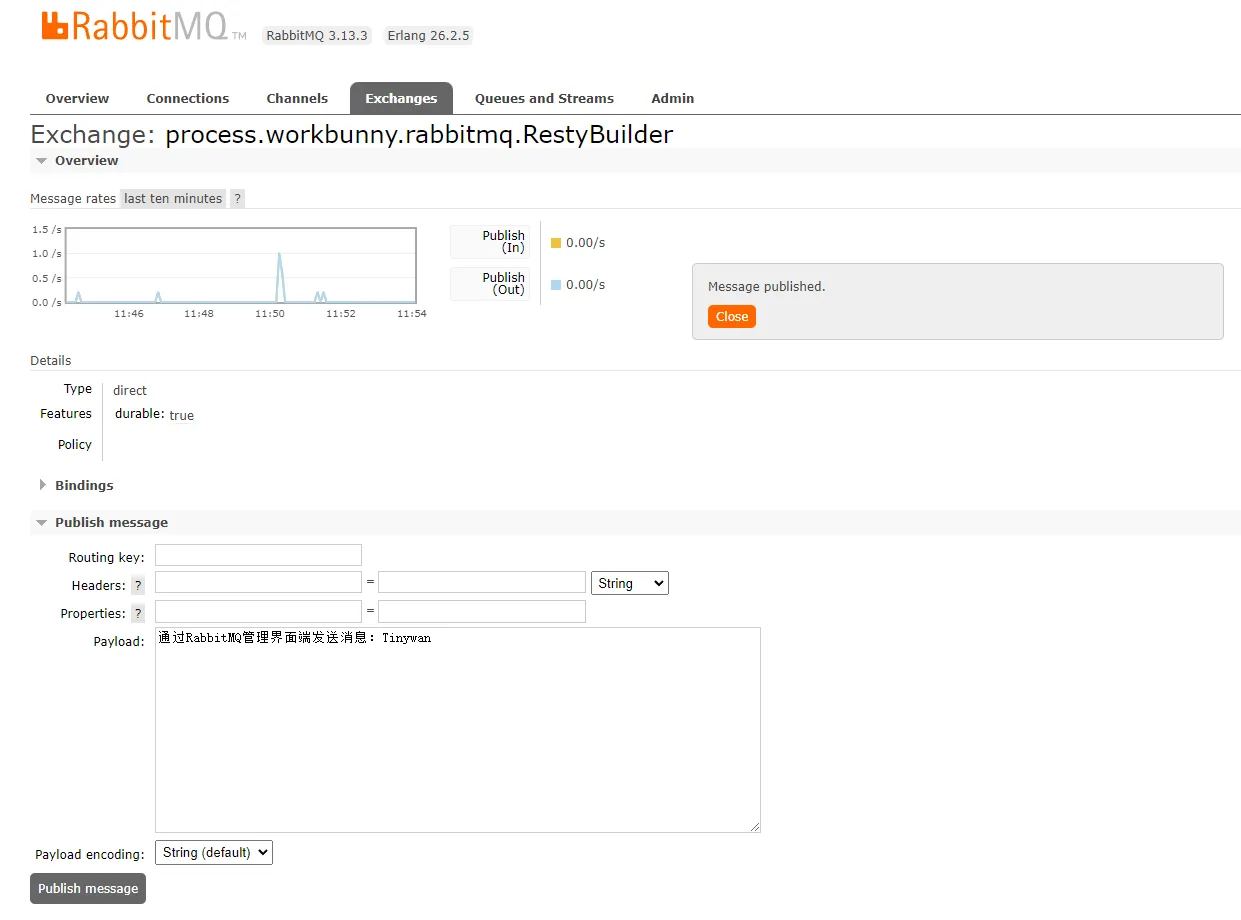Click the message rates chart
Image resolution: width=1241 pixels, height=920 pixels.
pos(241,266)
